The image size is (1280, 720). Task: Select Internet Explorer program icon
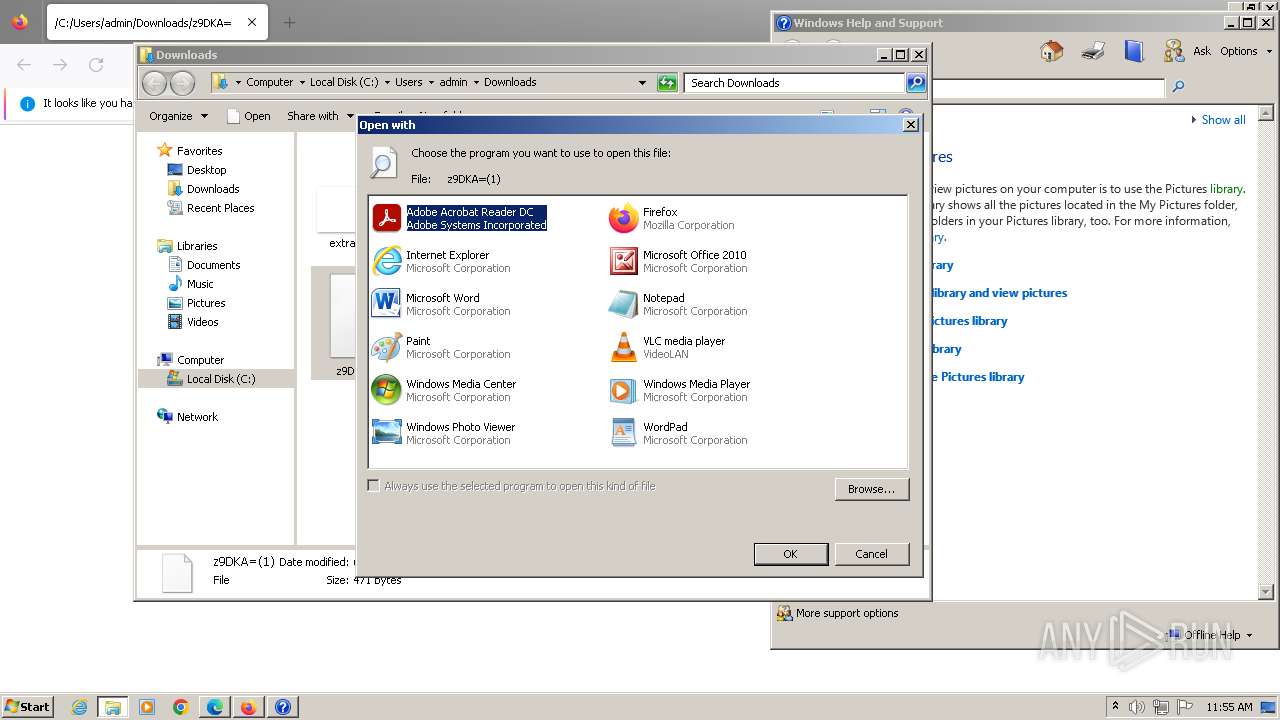[387, 261]
